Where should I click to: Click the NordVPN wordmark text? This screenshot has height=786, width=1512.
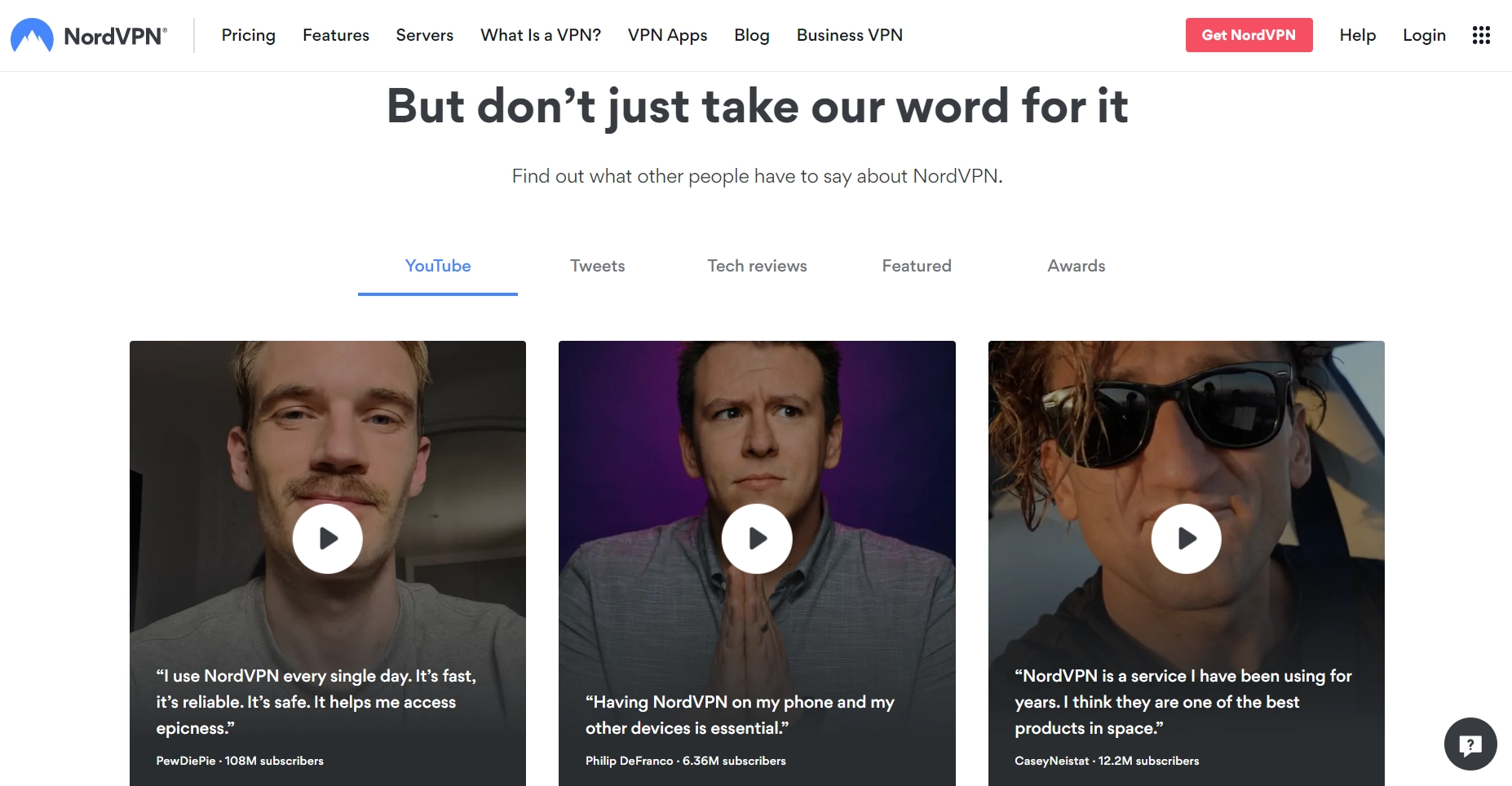[x=116, y=36]
